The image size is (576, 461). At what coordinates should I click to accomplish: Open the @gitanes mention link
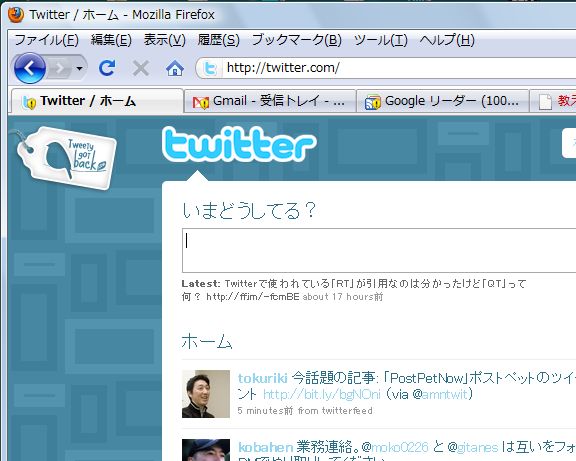click(x=477, y=447)
